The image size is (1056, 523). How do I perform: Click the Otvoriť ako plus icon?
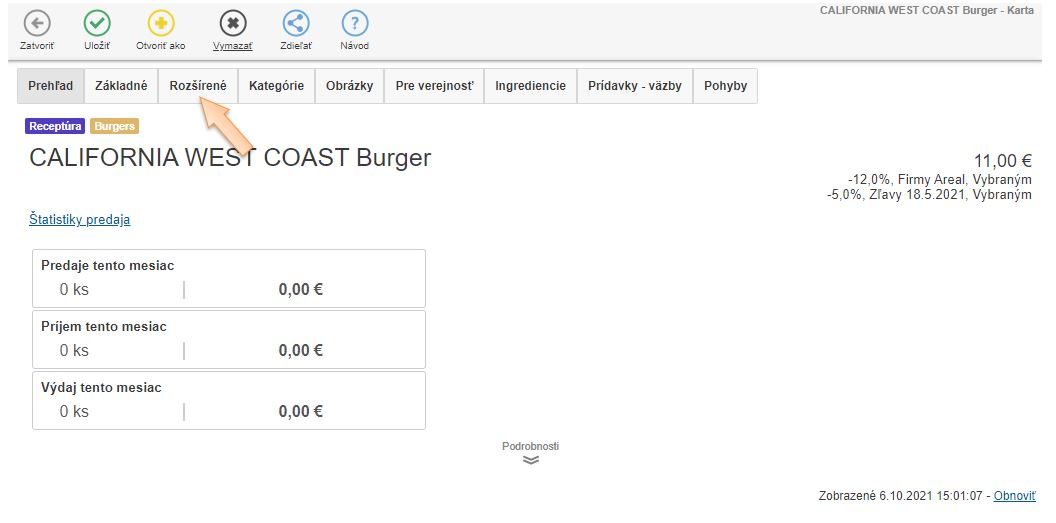[x=161, y=23]
